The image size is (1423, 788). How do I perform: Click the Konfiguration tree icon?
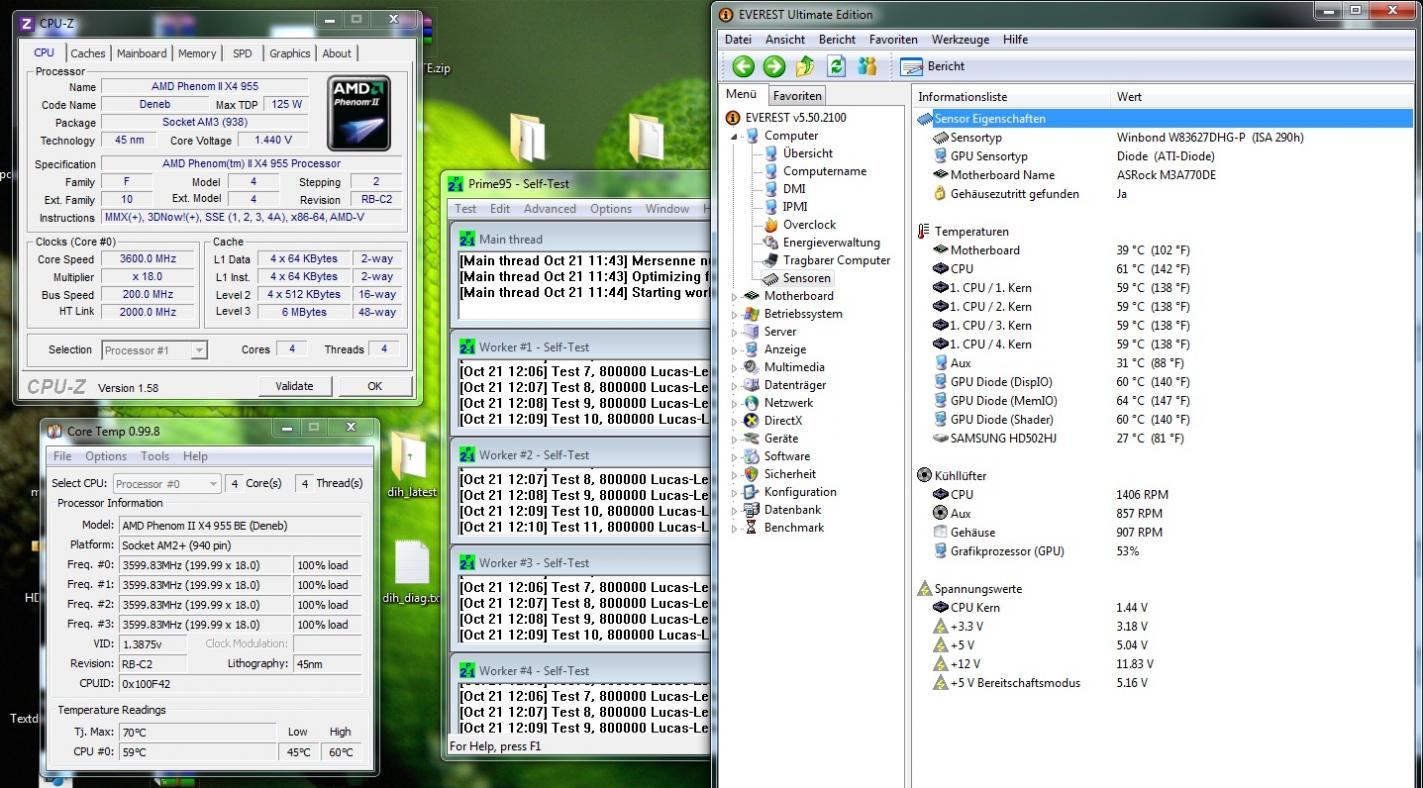(751, 492)
